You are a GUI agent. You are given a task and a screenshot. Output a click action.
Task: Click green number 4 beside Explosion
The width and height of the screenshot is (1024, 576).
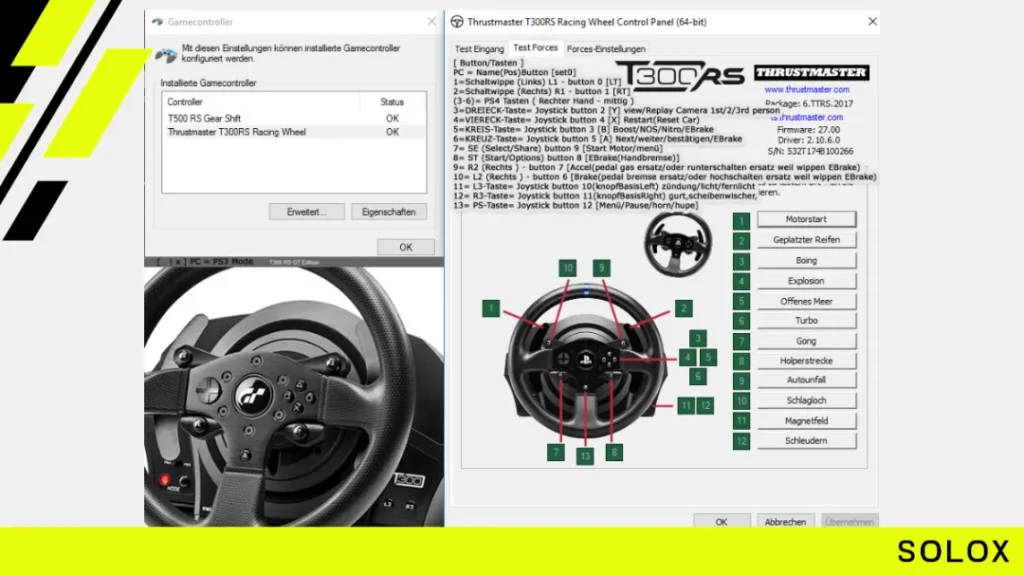click(741, 281)
